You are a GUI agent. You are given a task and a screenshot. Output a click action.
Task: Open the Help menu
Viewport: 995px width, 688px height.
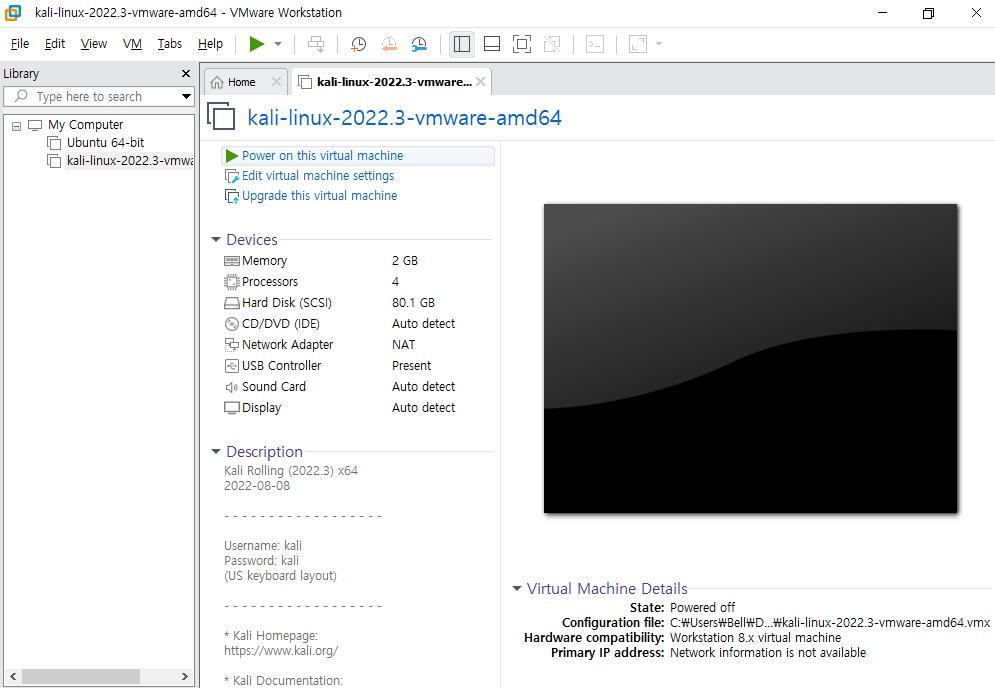click(210, 44)
